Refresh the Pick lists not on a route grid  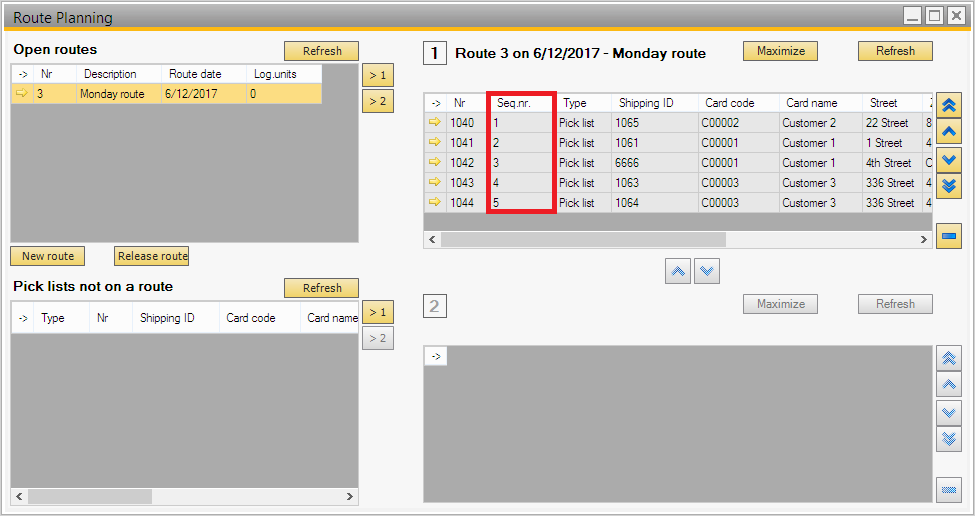[x=322, y=288]
